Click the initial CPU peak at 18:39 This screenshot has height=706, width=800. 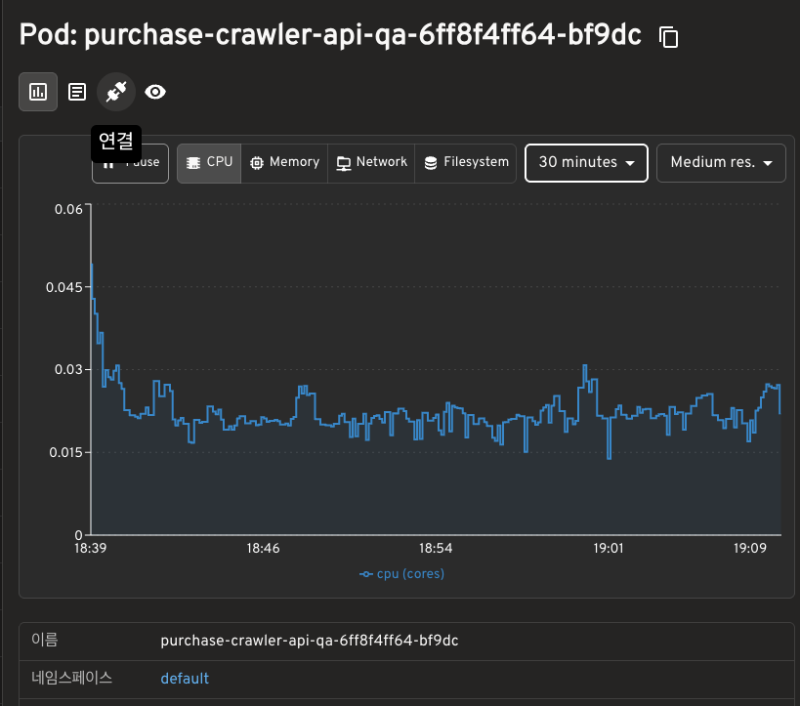pyautogui.click(x=92, y=265)
